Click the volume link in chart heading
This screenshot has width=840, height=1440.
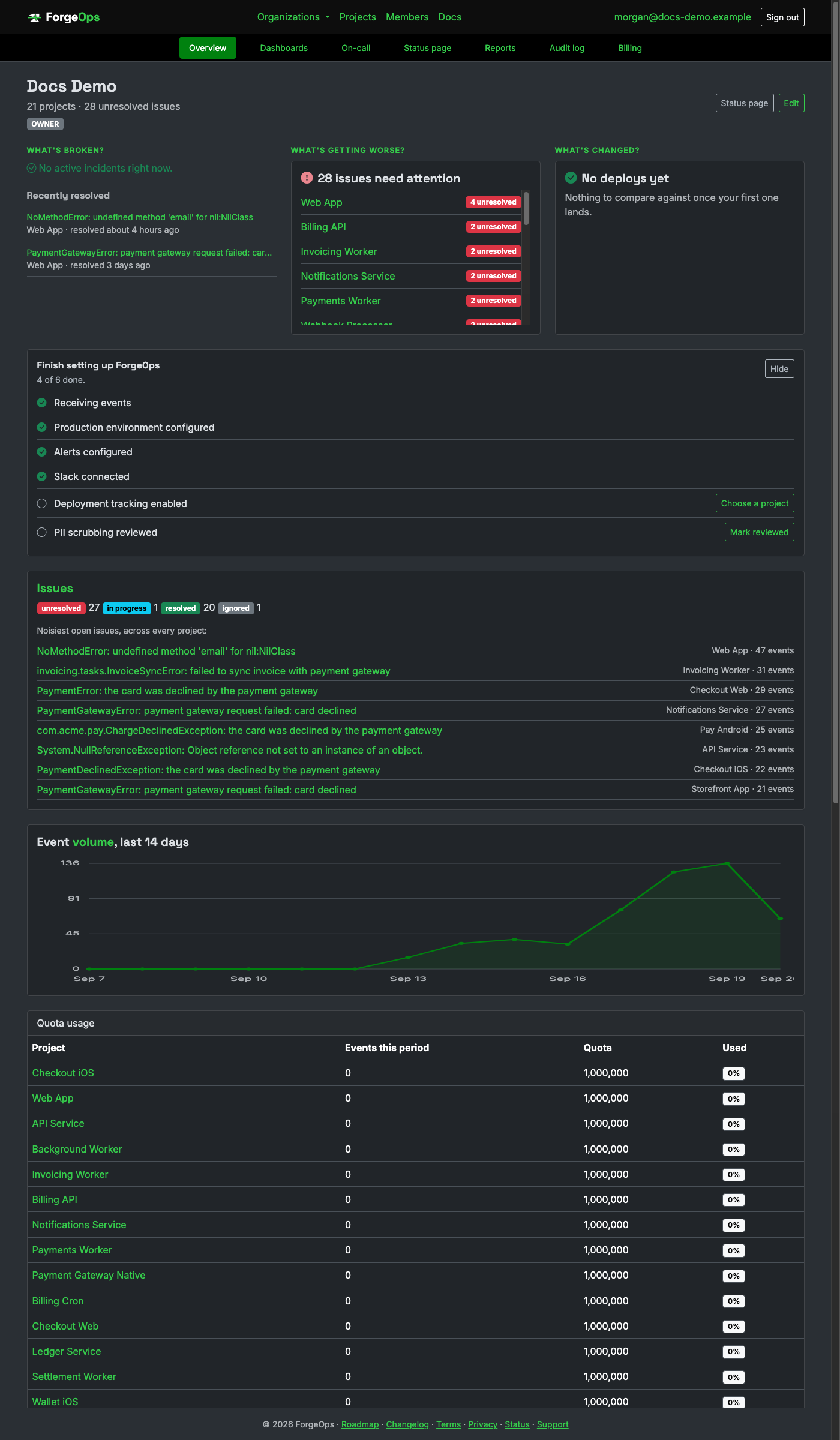(93, 842)
